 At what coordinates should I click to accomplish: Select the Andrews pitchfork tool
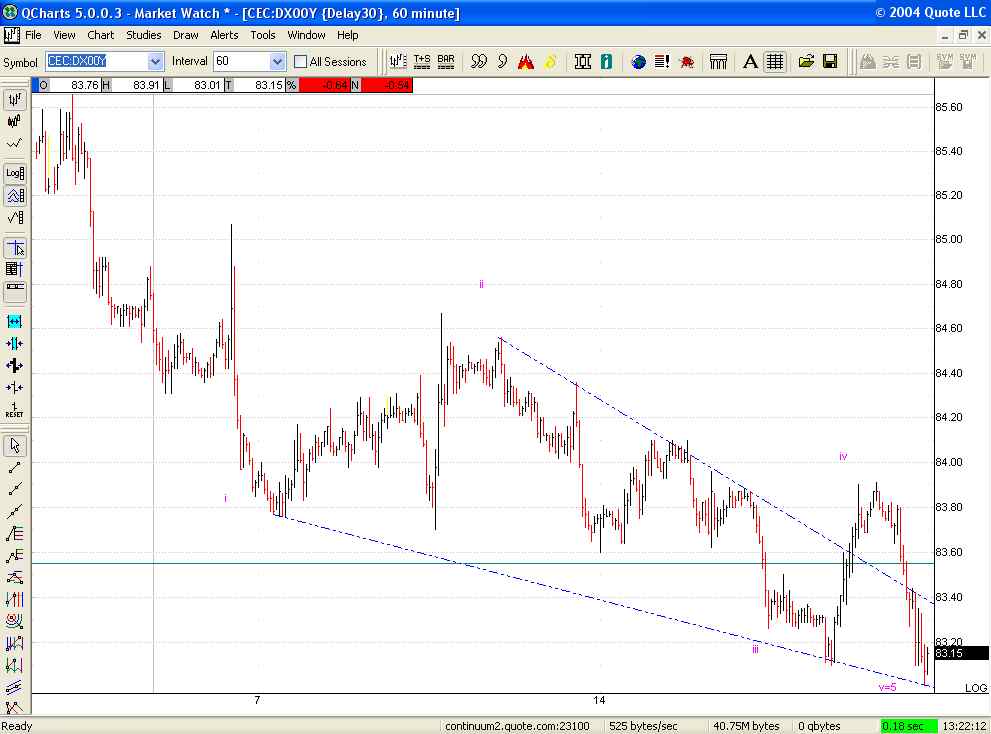(x=14, y=707)
